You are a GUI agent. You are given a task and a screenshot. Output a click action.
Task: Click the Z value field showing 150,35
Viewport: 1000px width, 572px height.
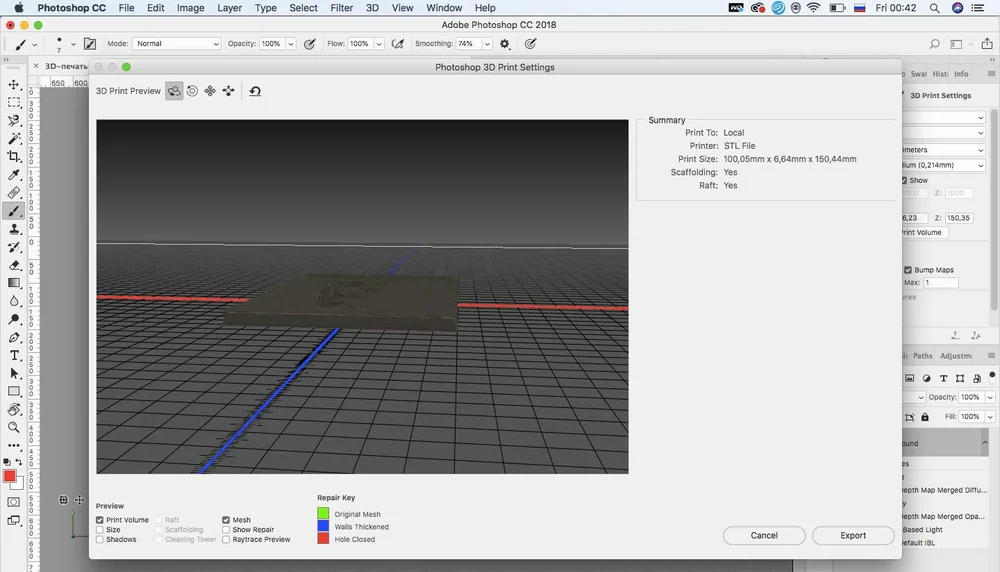click(959, 218)
